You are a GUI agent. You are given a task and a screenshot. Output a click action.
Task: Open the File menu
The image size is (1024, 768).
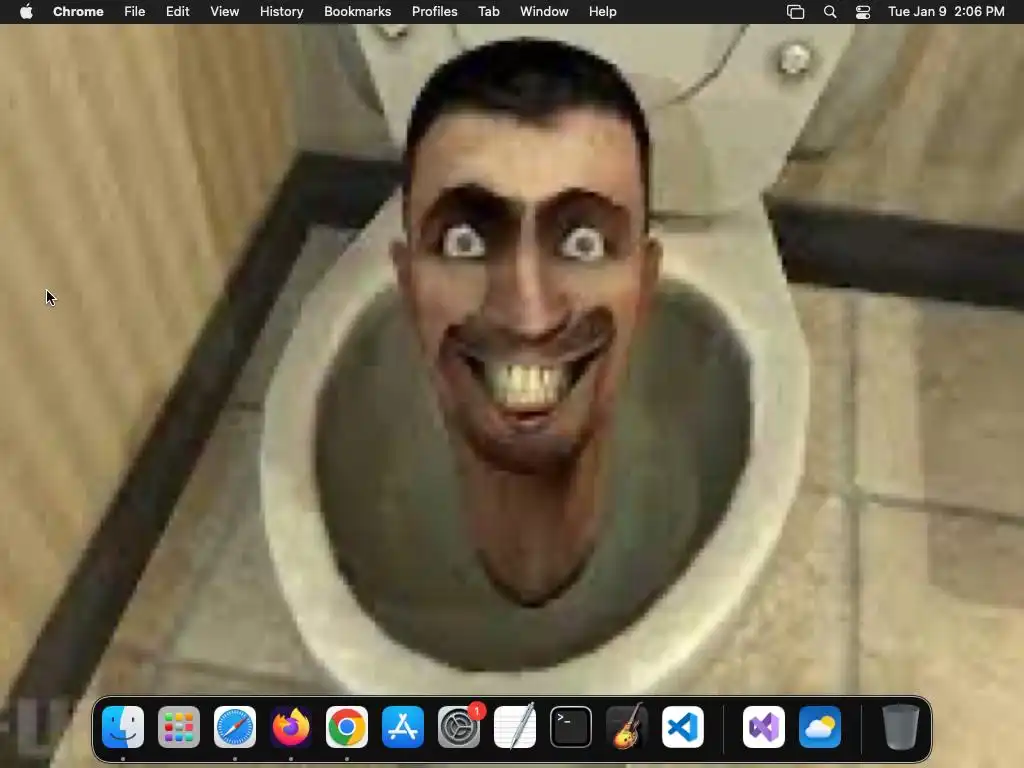click(x=135, y=12)
